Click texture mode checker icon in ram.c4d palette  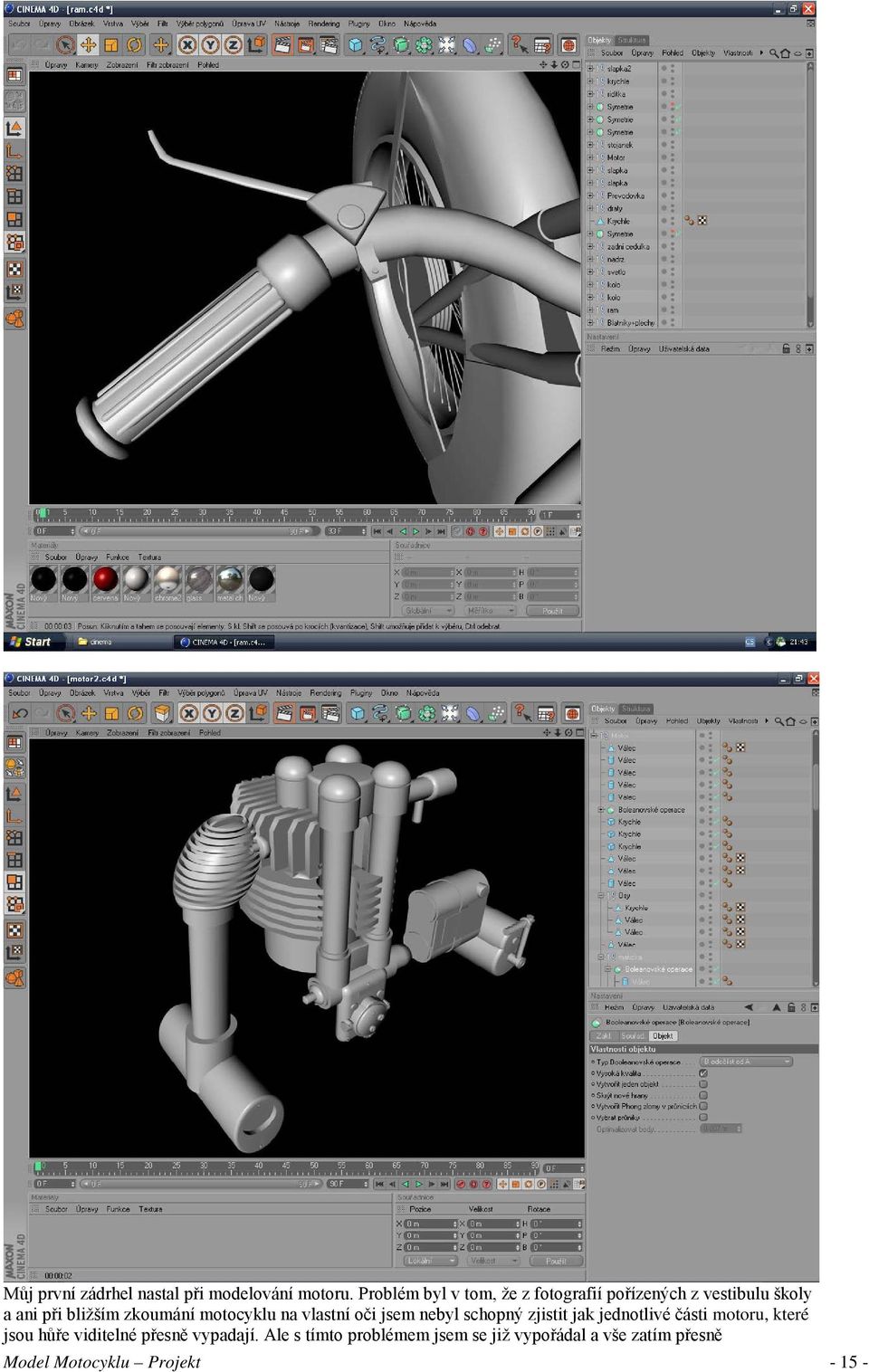tap(14, 269)
